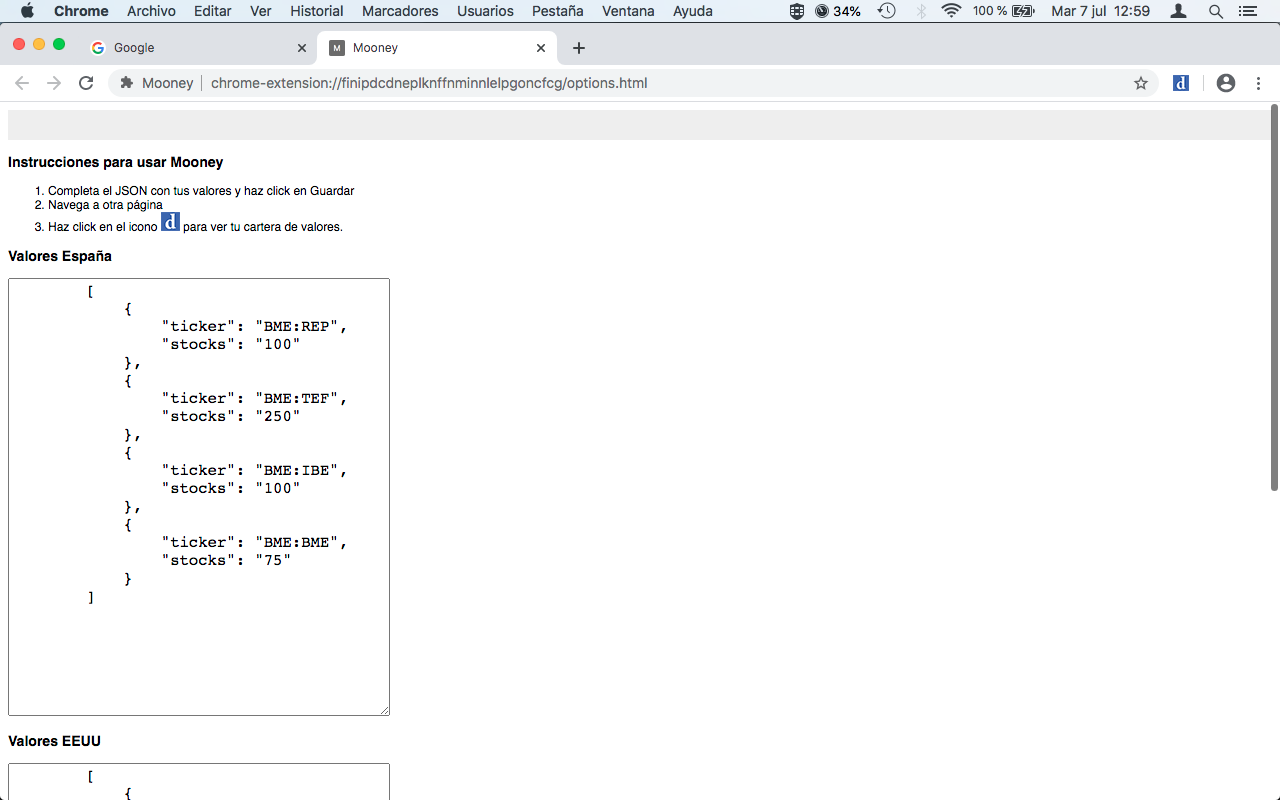Click the inline Mooney icon in instructions

tap(170, 222)
